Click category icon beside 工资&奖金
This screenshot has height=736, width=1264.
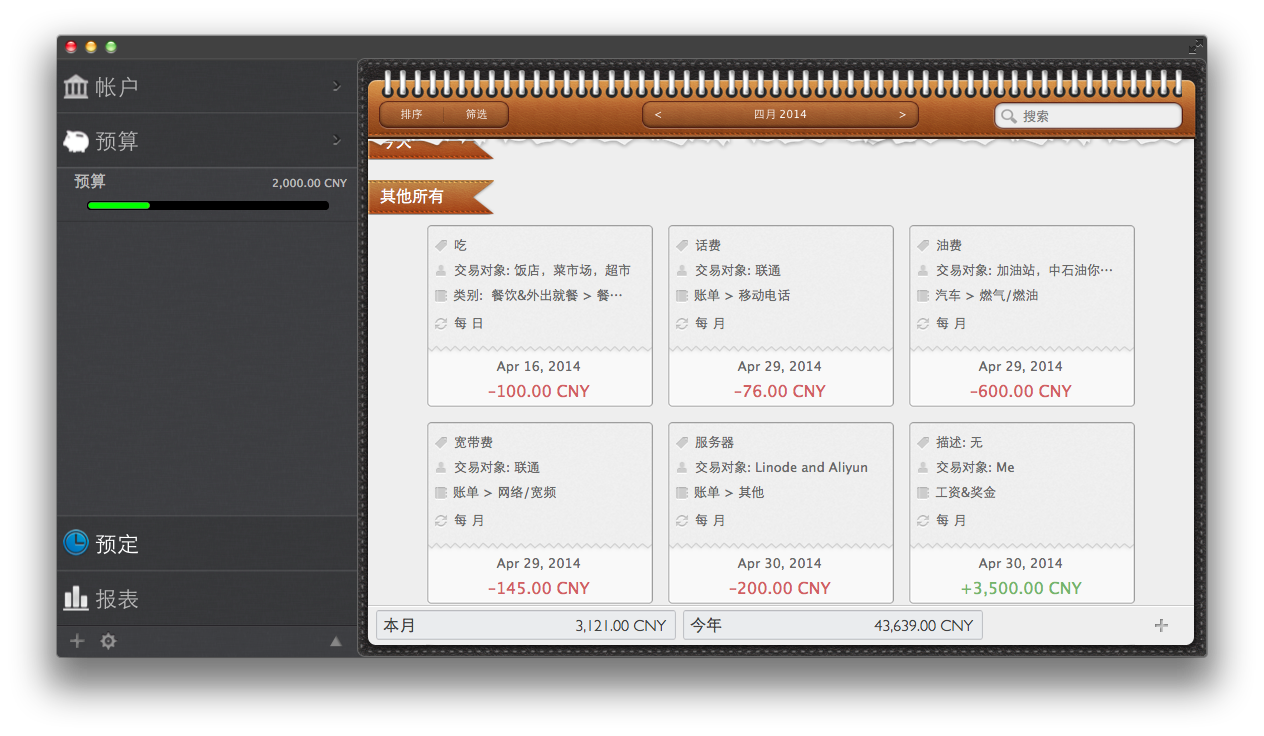923,493
